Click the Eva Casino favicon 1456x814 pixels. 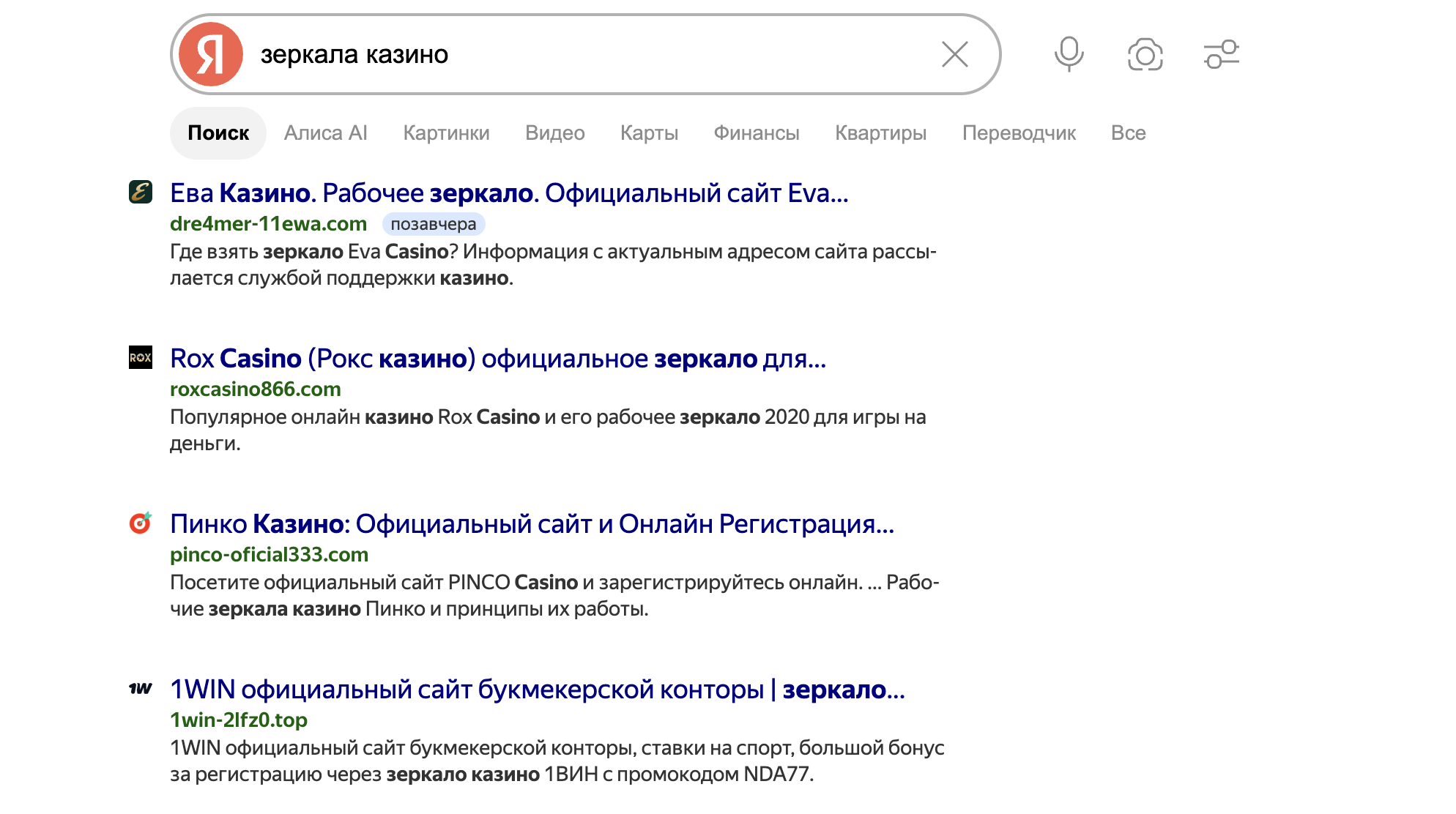click(141, 192)
